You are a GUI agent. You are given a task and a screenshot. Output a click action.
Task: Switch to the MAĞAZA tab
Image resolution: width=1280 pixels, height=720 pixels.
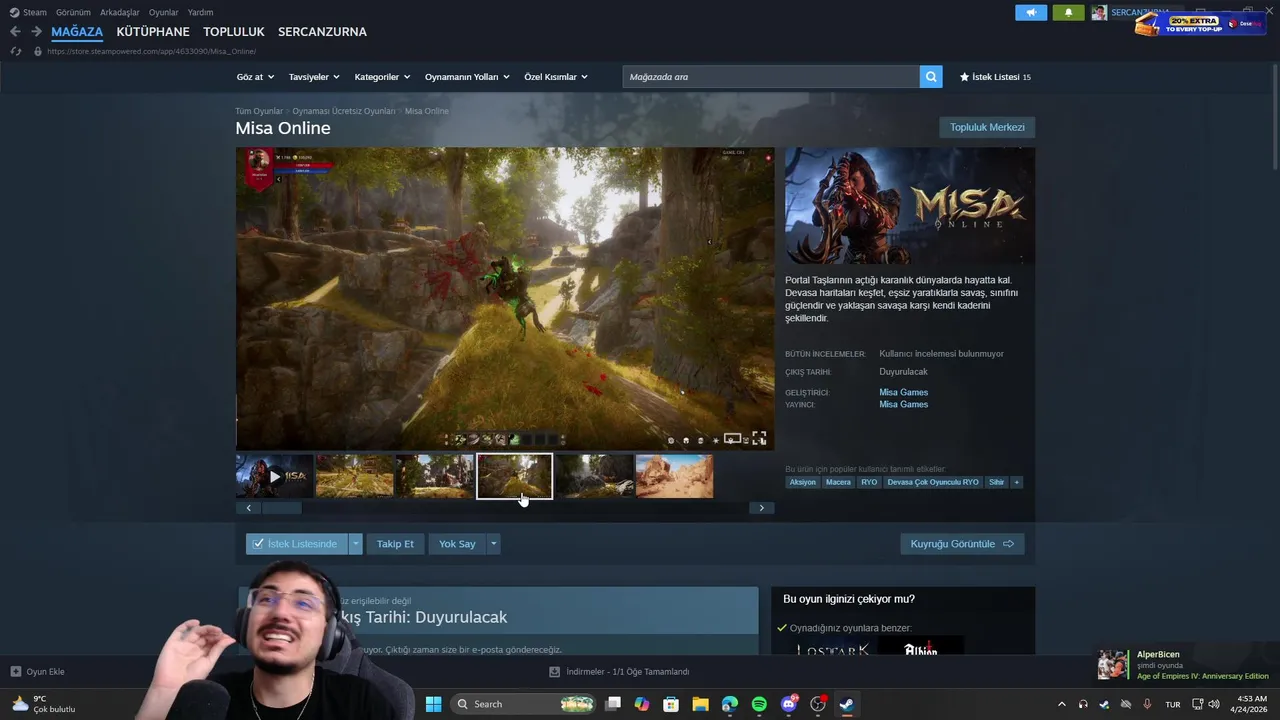pyautogui.click(x=77, y=32)
